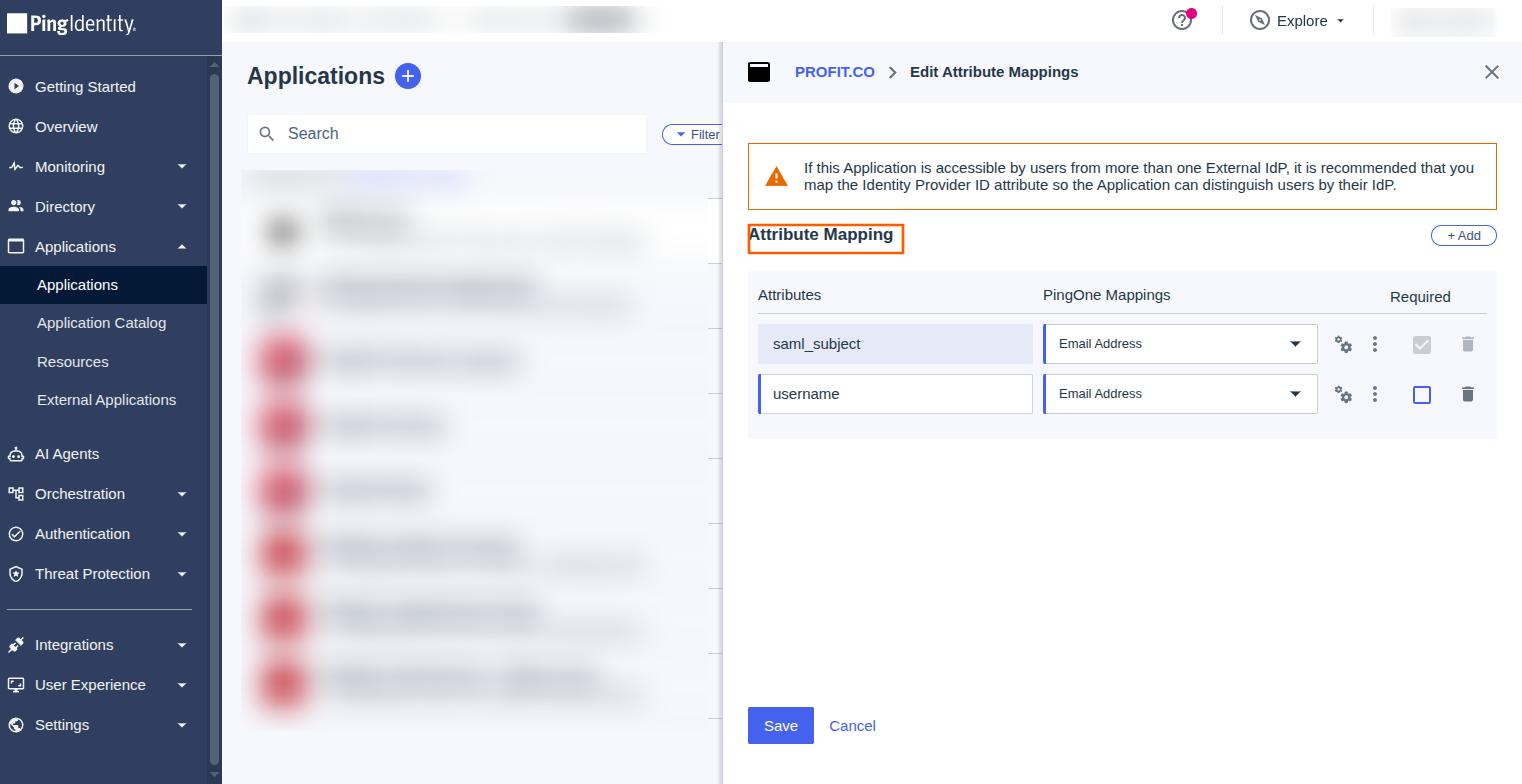Expand the Settings sidebar section

tap(182, 725)
